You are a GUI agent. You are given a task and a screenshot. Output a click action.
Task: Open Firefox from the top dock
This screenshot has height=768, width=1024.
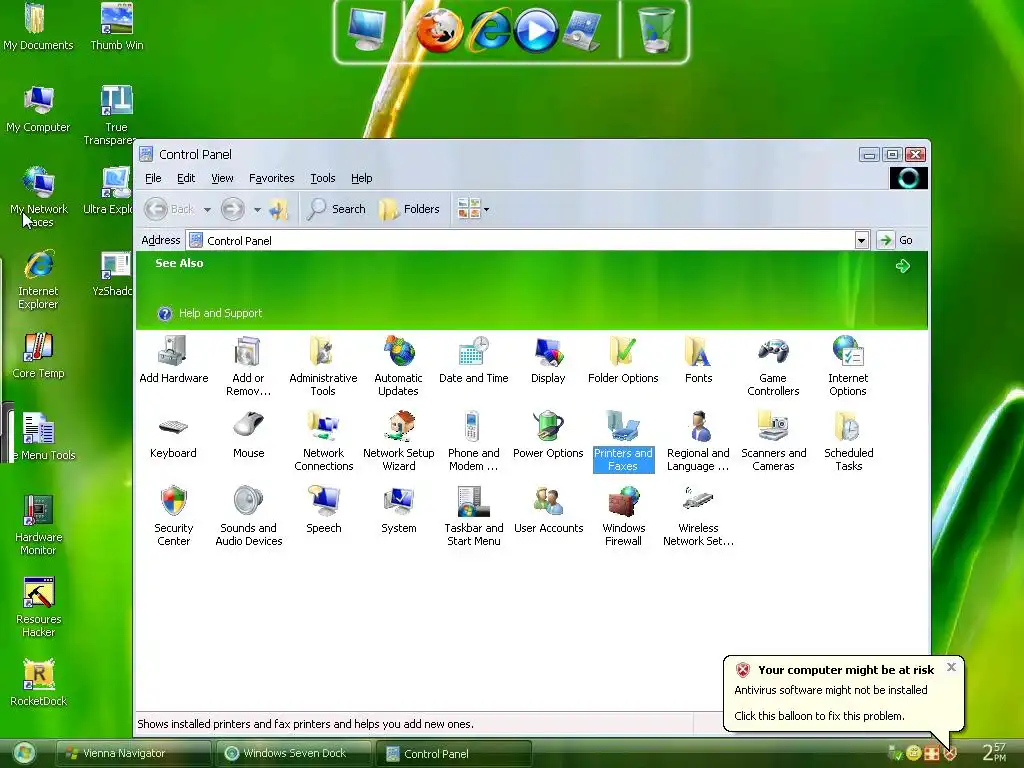(x=440, y=30)
